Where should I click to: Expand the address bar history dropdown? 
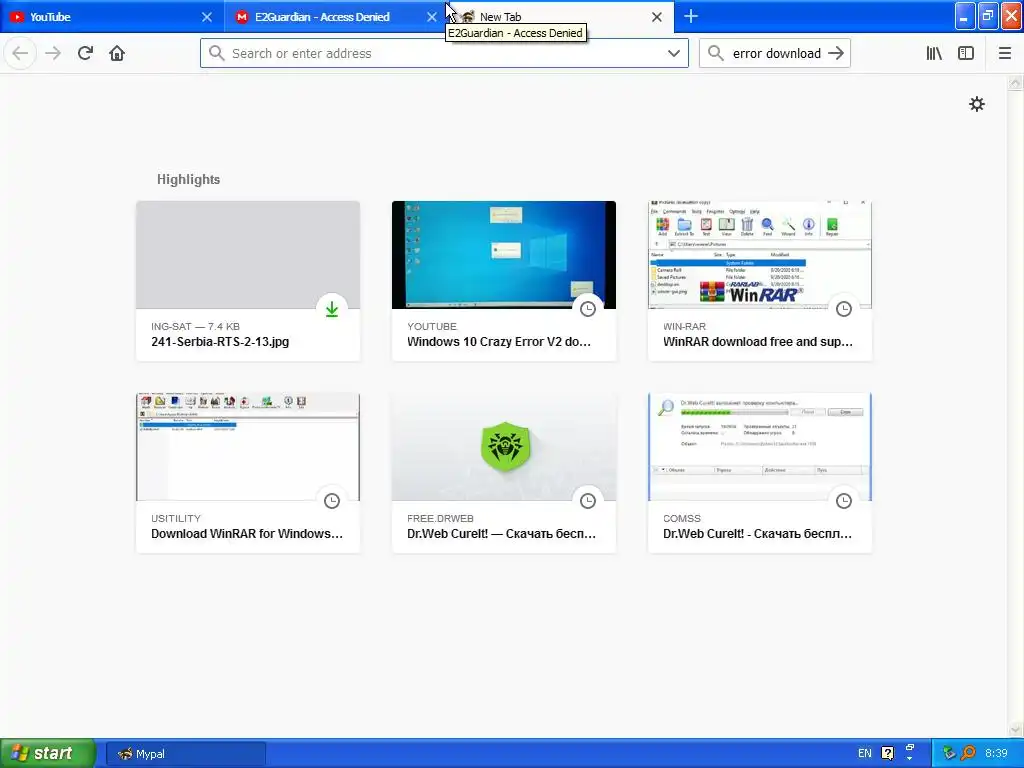[674, 53]
